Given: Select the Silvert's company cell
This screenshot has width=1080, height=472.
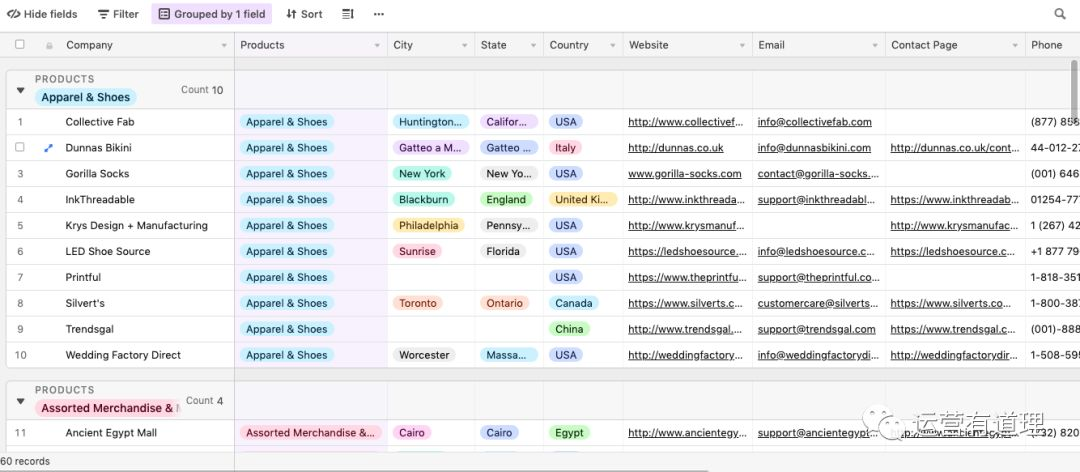Looking at the screenshot, I should point(85,303).
